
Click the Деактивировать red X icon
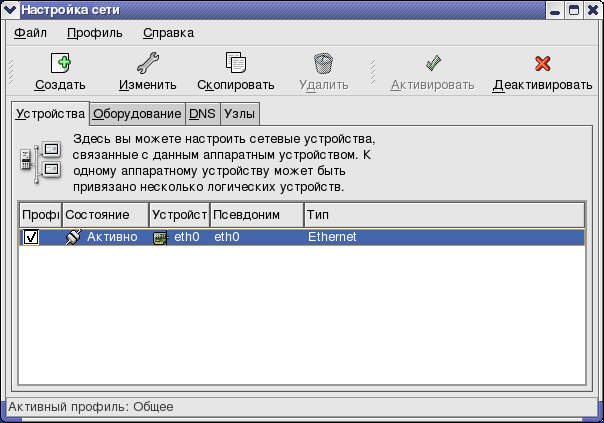(543, 64)
